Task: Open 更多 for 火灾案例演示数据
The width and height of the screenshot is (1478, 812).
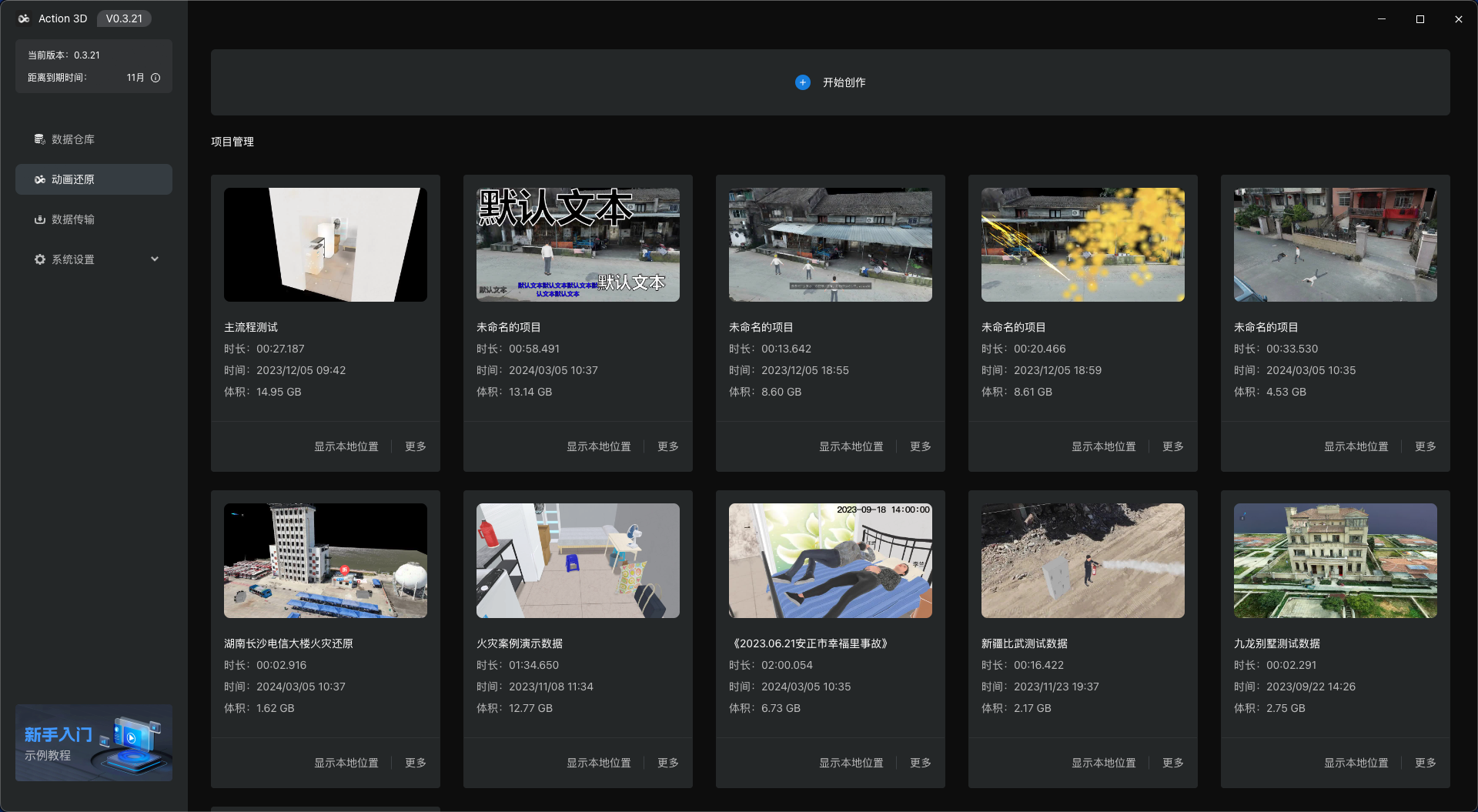Action: click(x=667, y=763)
